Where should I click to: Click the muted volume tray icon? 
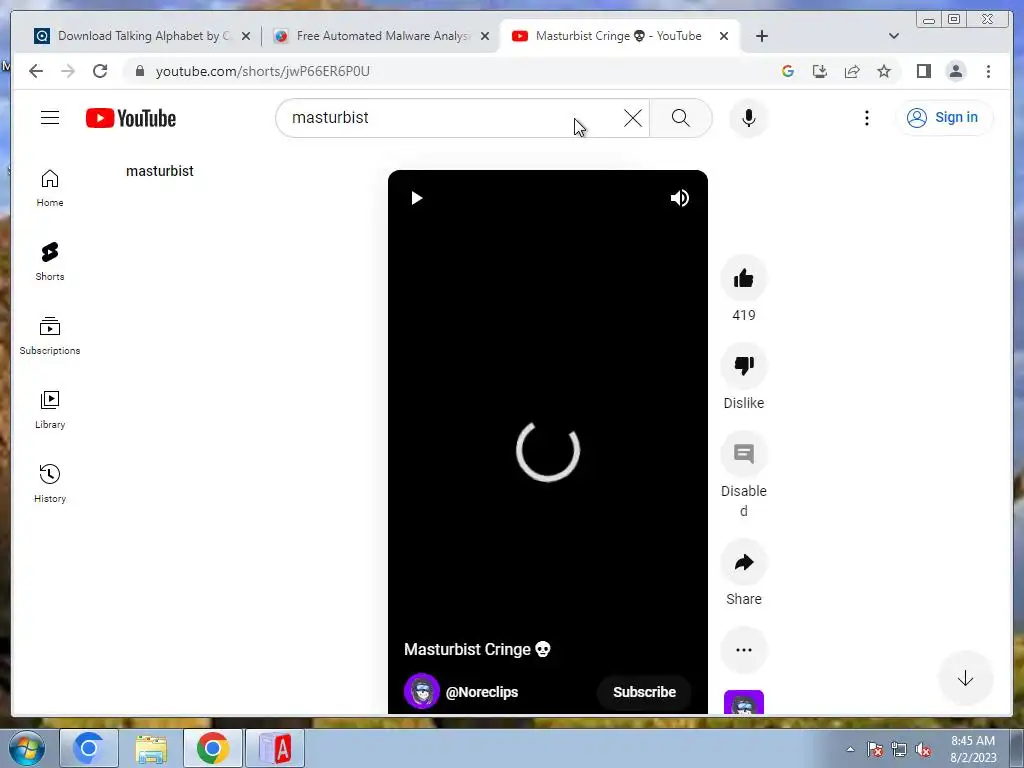tap(923, 749)
